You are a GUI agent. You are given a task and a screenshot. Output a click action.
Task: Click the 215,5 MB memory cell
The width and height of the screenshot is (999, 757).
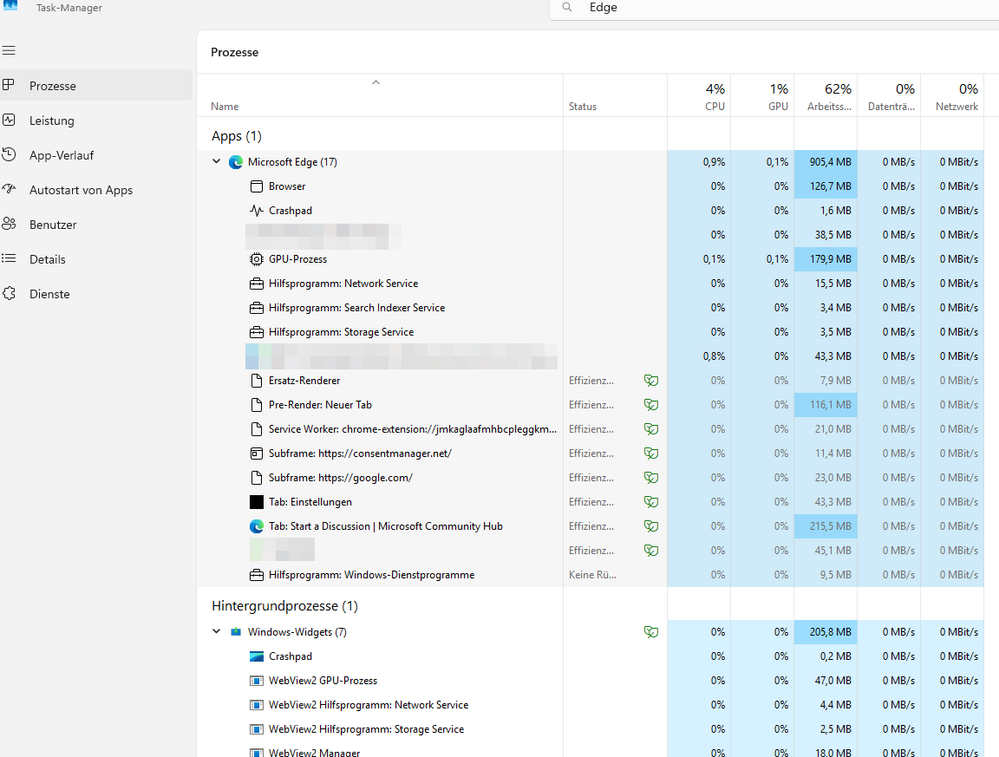826,526
